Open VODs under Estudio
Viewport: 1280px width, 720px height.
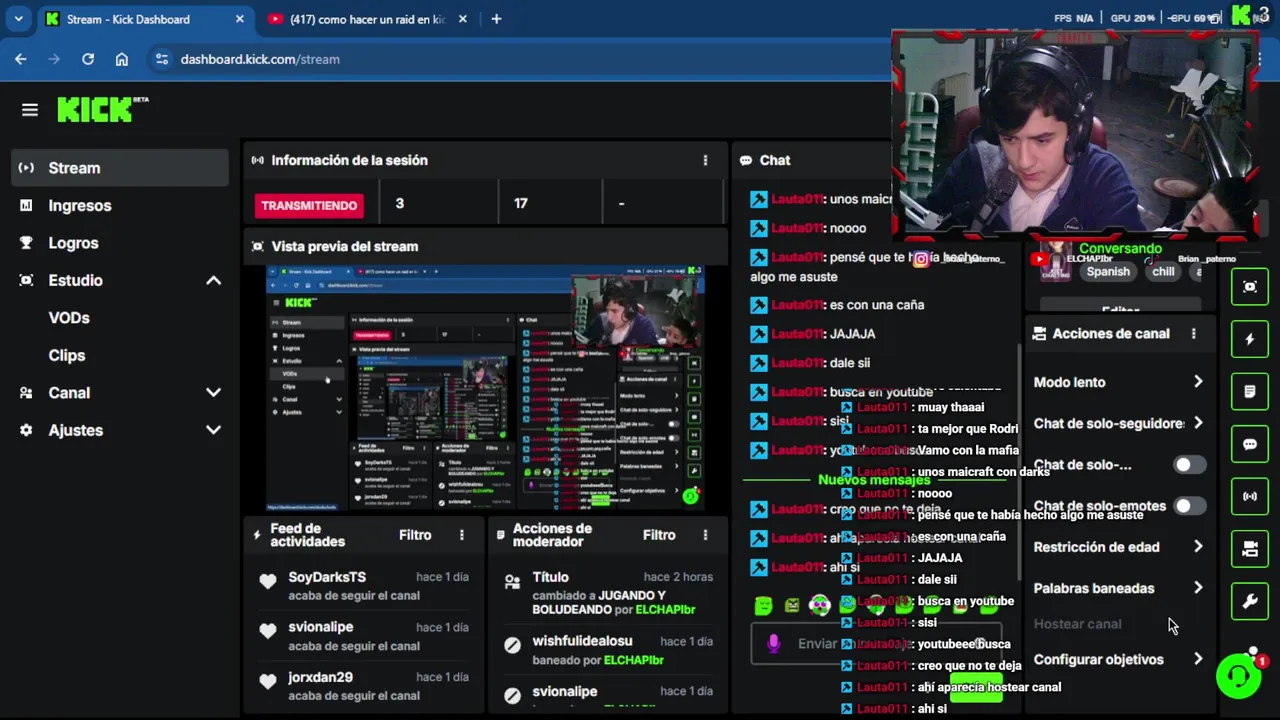coord(69,318)
